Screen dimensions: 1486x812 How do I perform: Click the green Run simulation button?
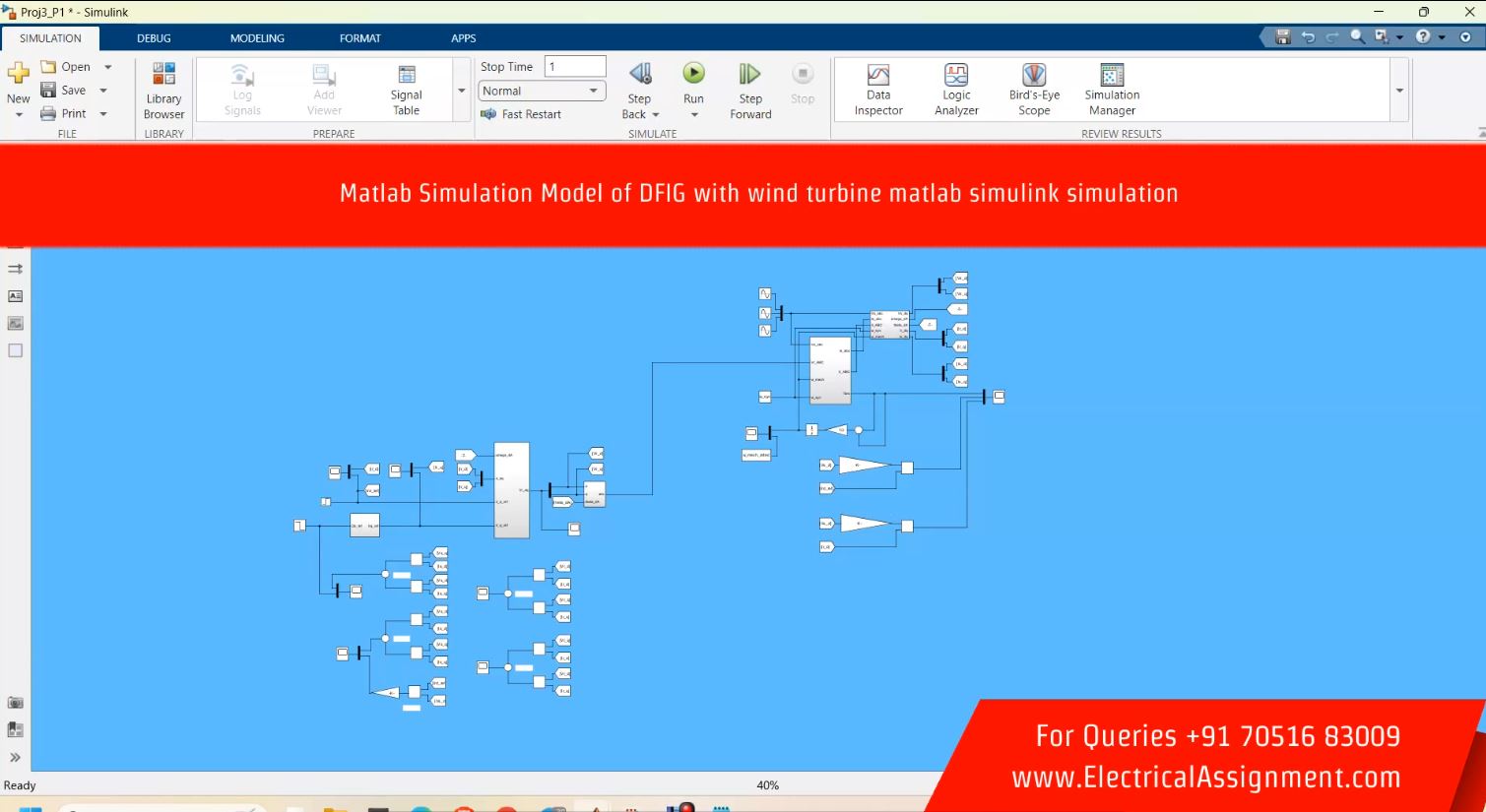693,74
